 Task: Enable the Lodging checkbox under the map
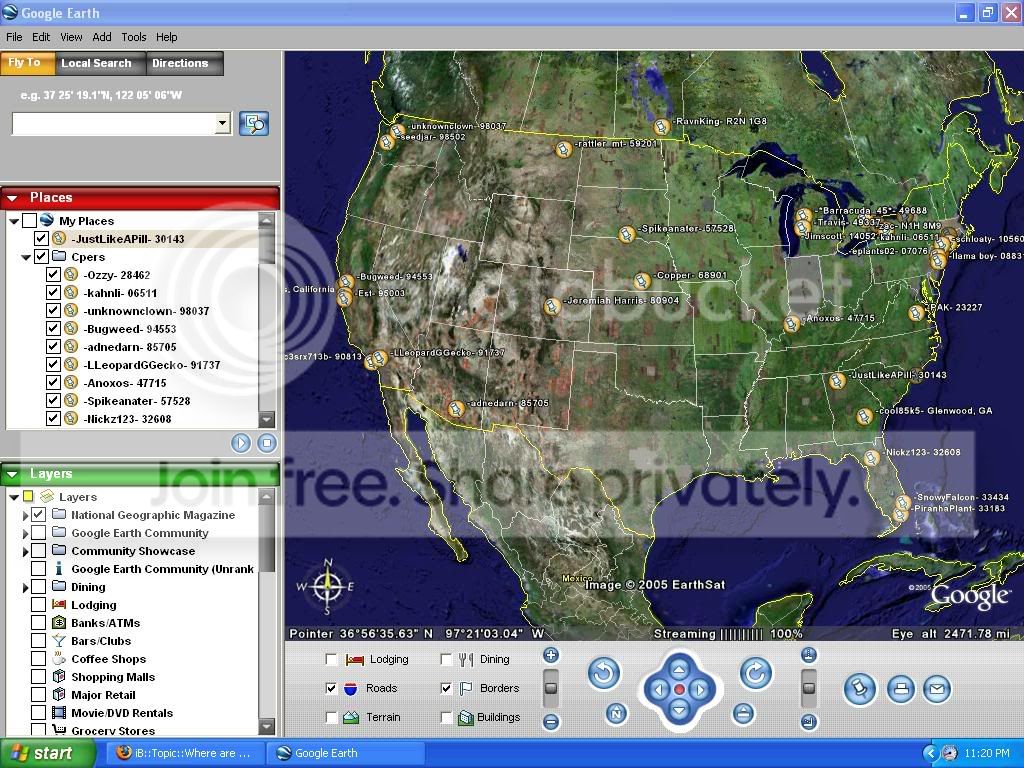[331, 660]
